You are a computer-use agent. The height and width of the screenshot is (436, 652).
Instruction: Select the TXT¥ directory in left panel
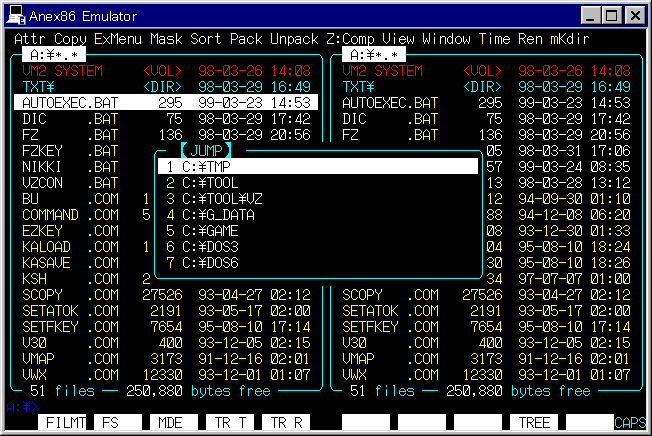42,87
